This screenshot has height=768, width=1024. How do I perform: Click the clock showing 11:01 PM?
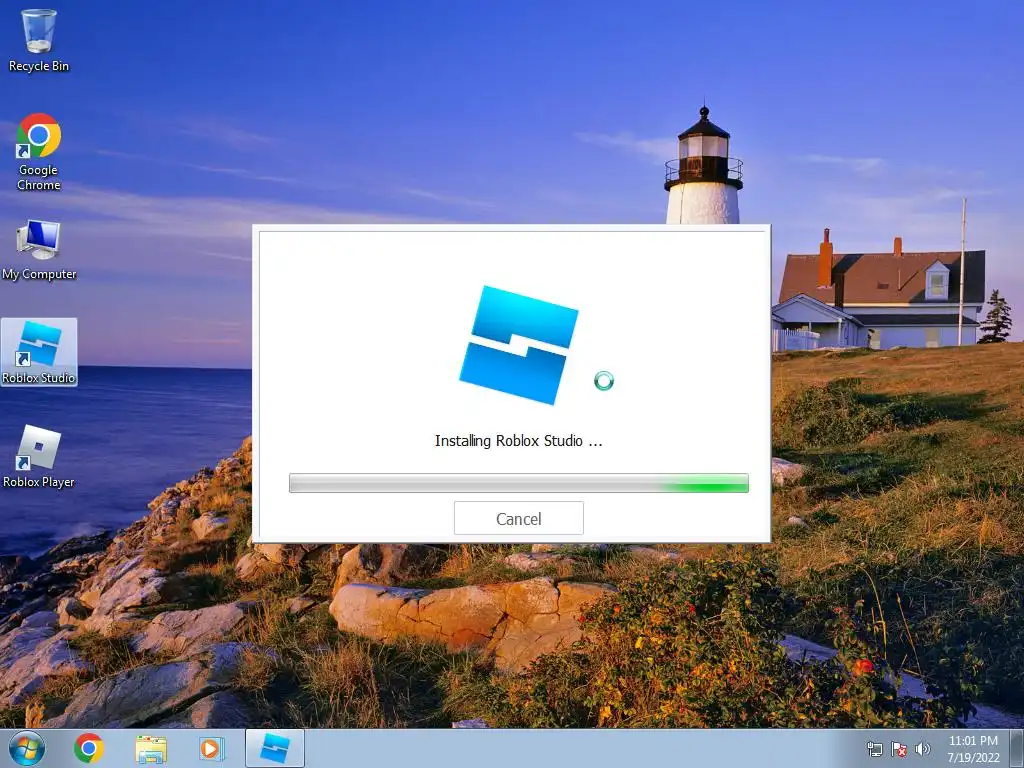click(x=973, y=749)
